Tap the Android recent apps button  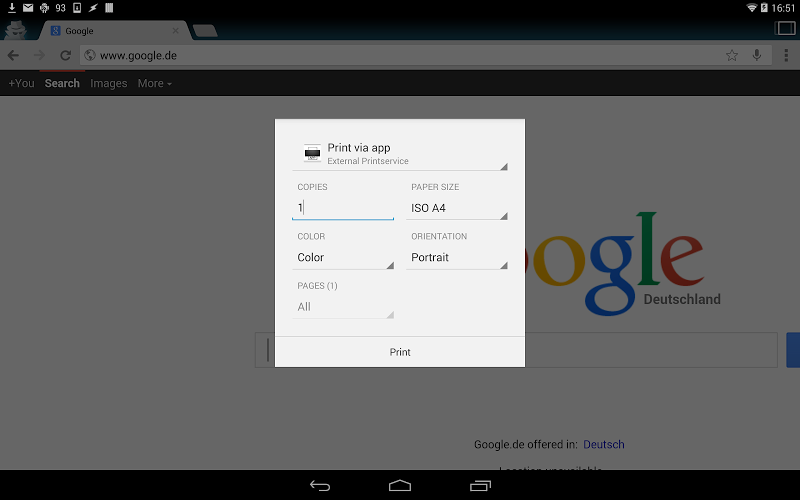[x=480, y=486]
